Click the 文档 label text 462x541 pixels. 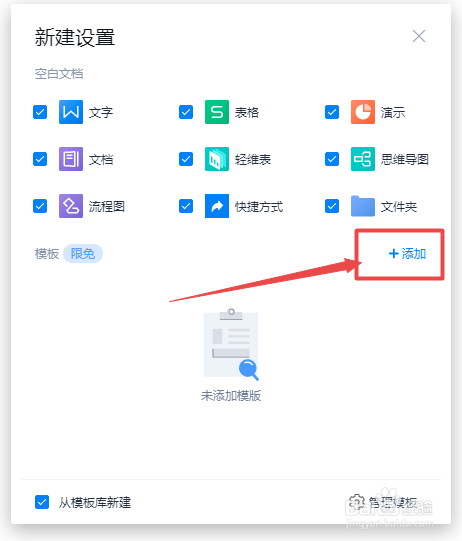pyautogui.click(x=101, y=159)
